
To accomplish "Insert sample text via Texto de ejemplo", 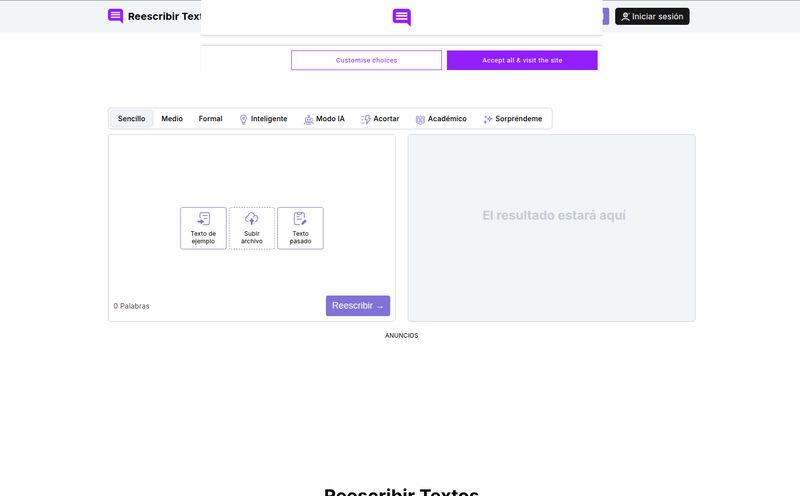I will [x=203, y=228].
